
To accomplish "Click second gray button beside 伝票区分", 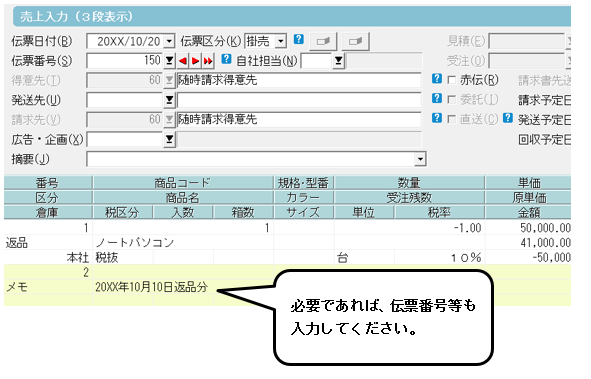I will (x=355, y=41).
